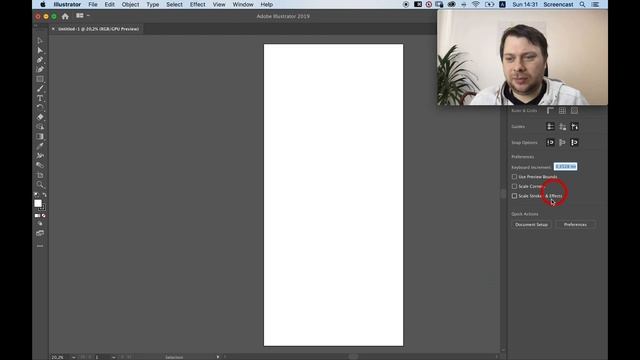This screenshot has width=640, height=360.
Task: Select the Pen tool
Action: (x=40, y=60)
